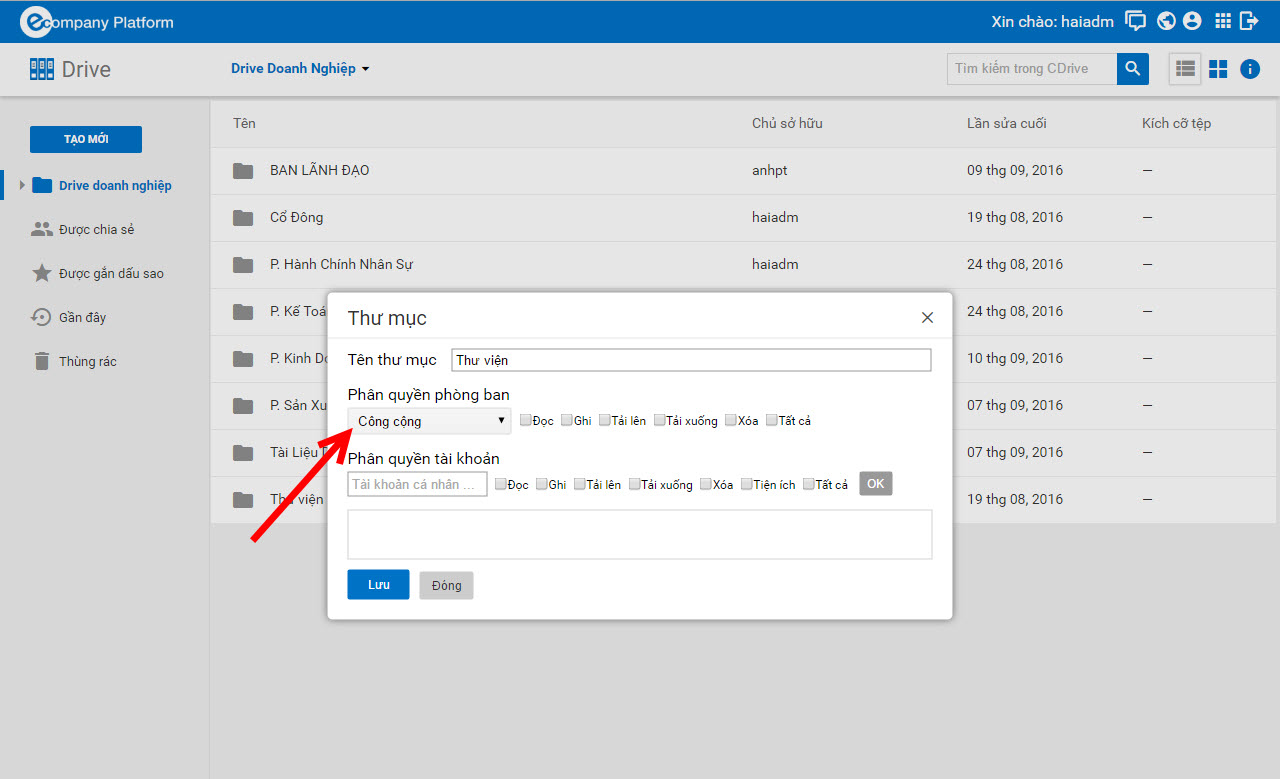Click the Lưu save button
Screen dimensions: 1280x779
[378, 584]
